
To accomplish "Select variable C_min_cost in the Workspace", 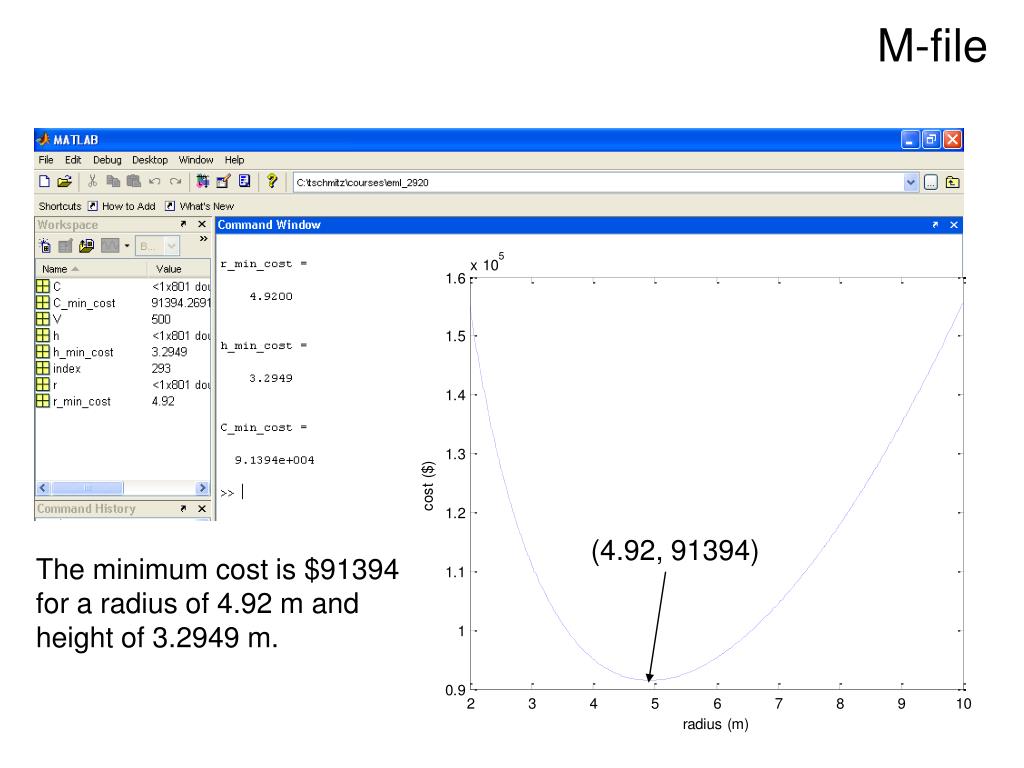I will 84,303.
